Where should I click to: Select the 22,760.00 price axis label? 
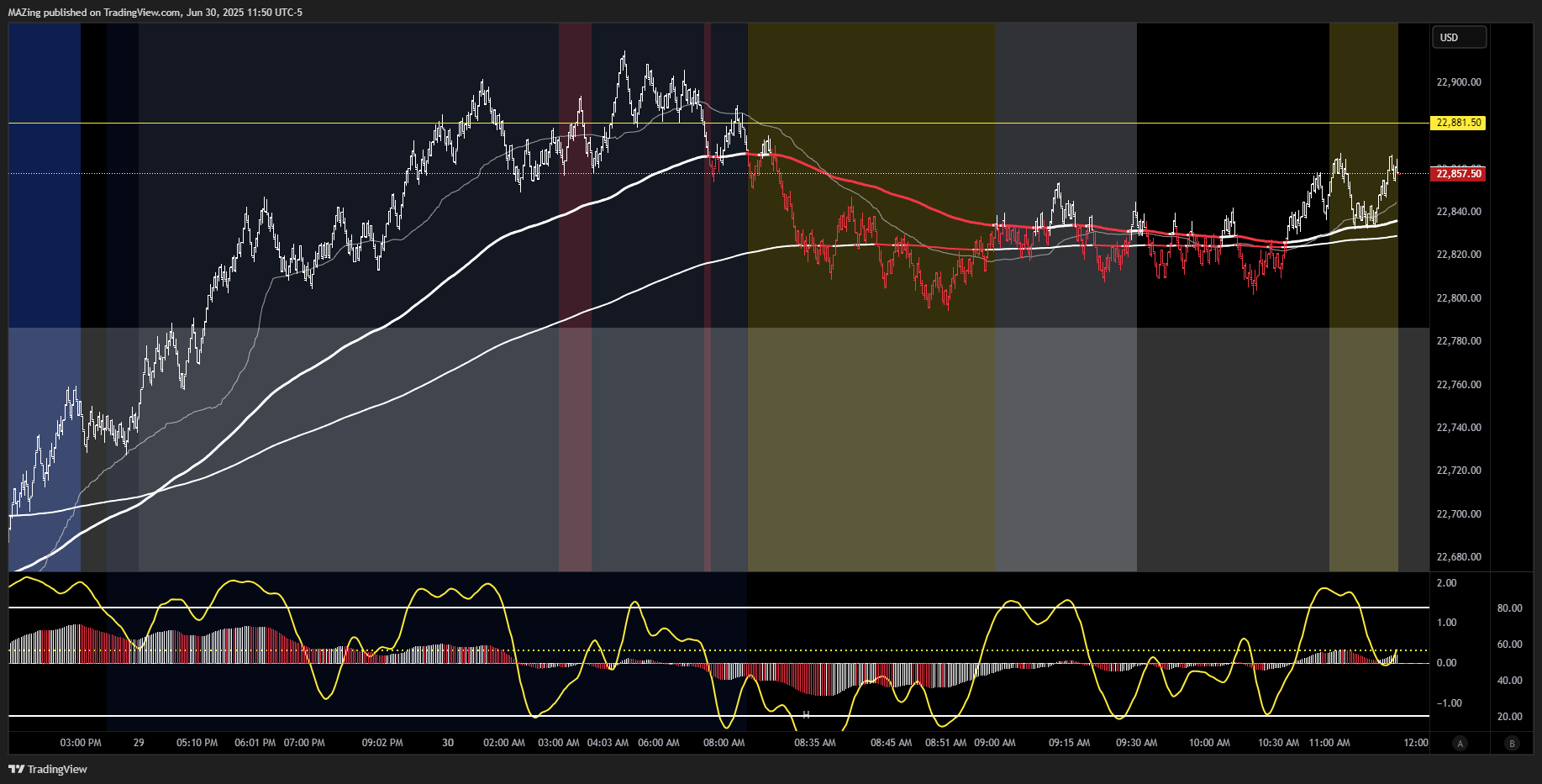(x=1459, y=385)
